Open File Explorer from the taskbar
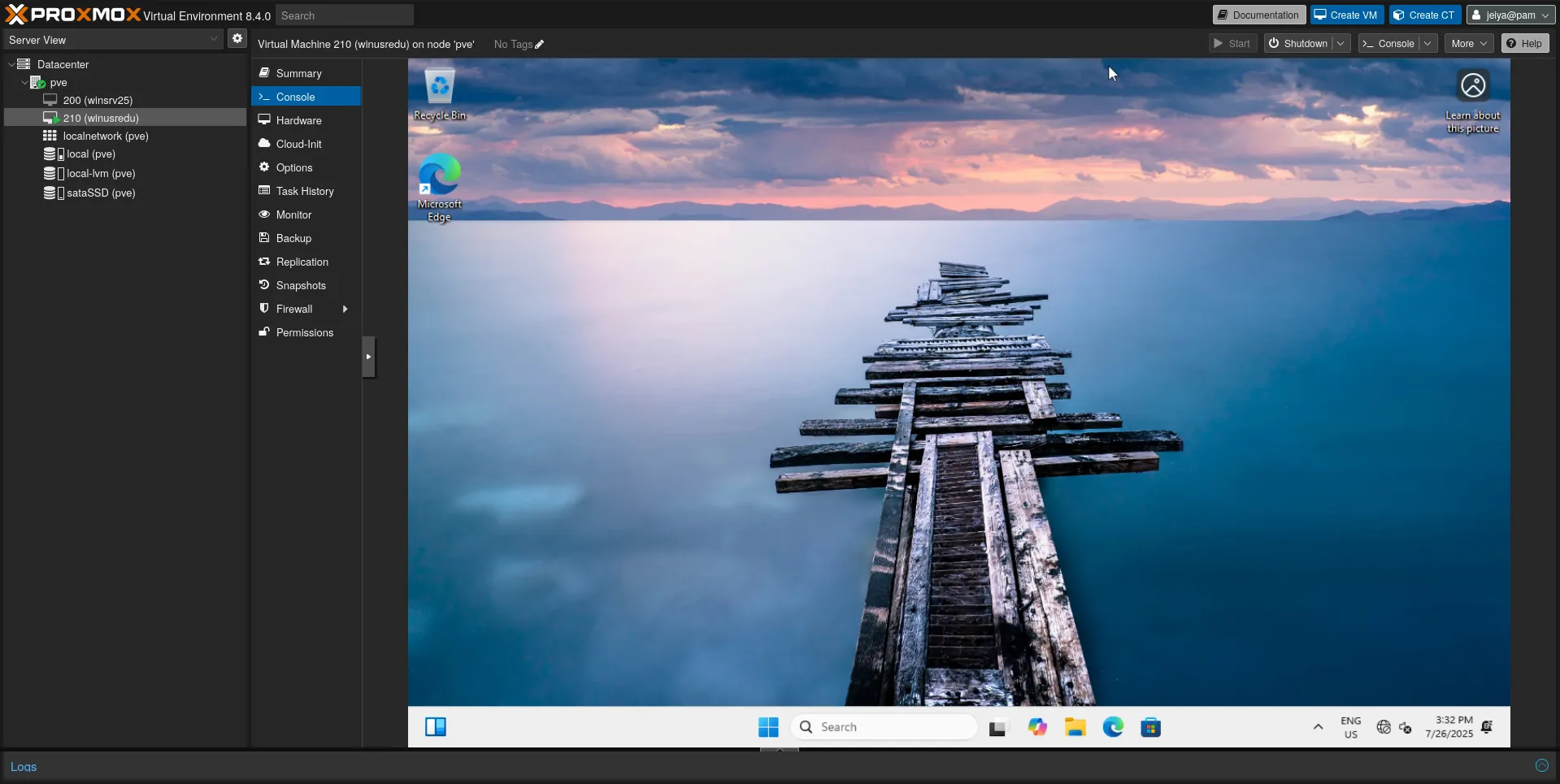The height and width of the screenshot is (784, 1560). point(1075,727)
